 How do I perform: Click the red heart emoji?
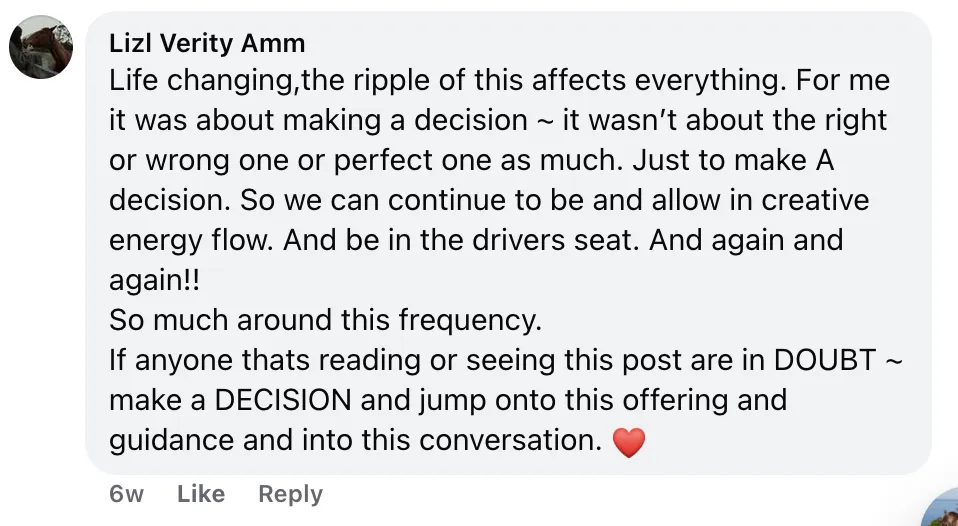(628, 442)
